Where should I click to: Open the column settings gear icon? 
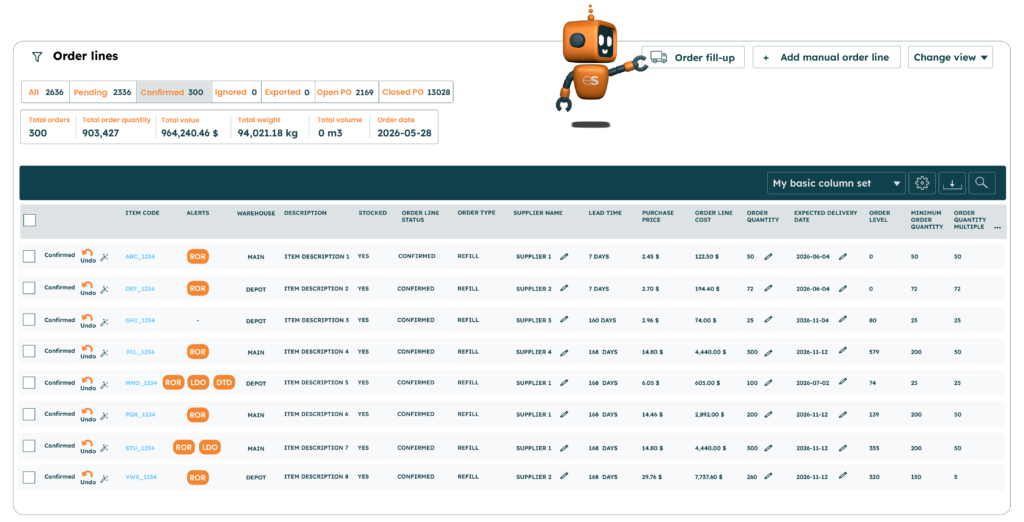(921, 184)
